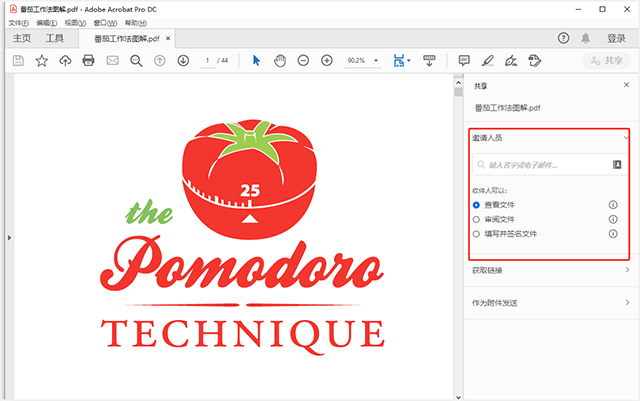Go to next page arrow icon
Screen dimensions: 640x401
183,61
